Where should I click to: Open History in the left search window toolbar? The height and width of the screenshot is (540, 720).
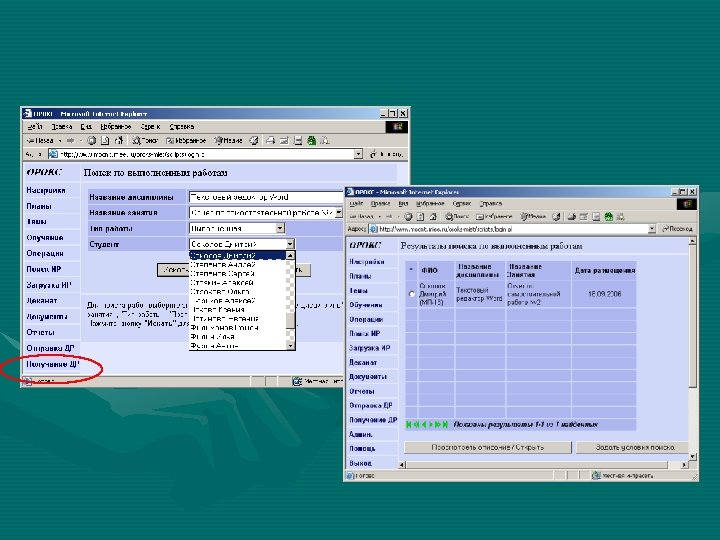pos(253,141)
